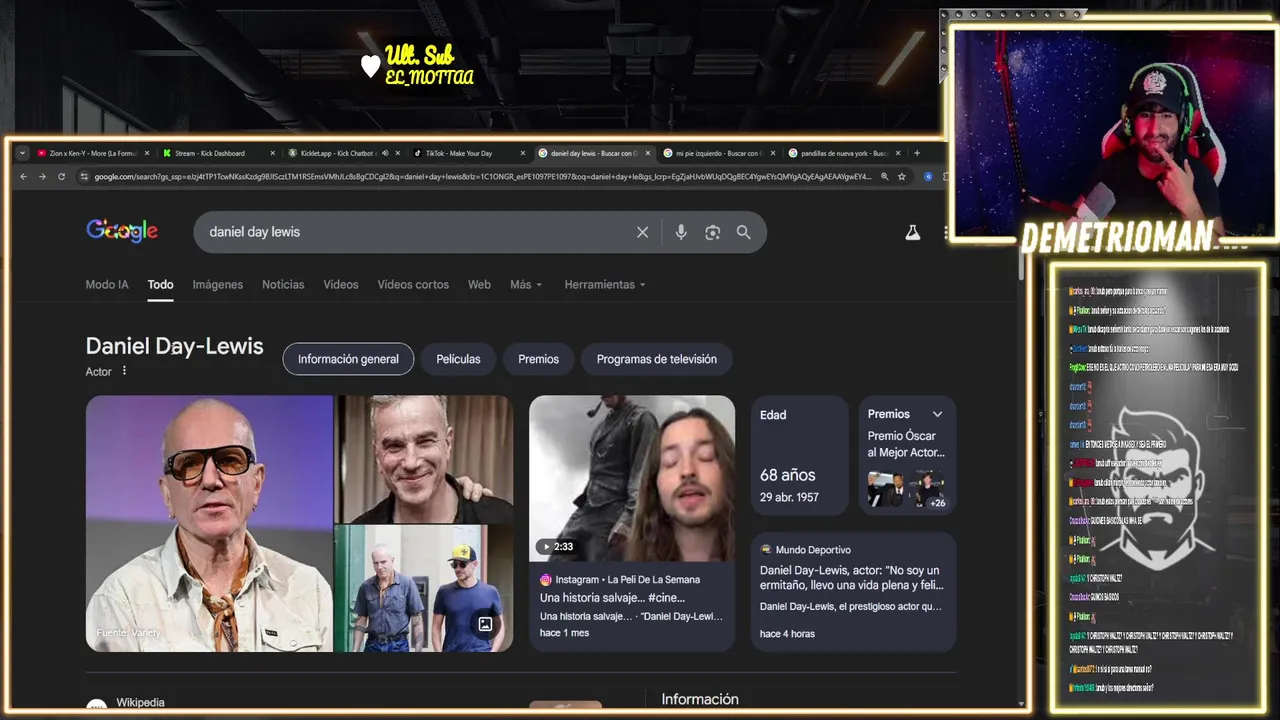Clear the search box with the X icon
Viewport: 1280px width, 720px height.
click(643, 232)
